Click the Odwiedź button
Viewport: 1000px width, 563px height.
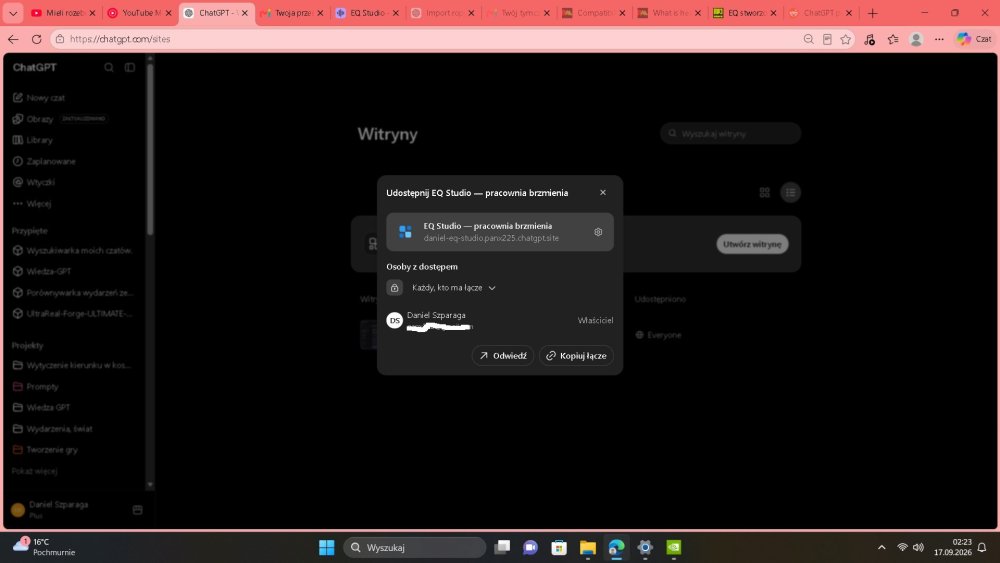(x=503, y=356)
